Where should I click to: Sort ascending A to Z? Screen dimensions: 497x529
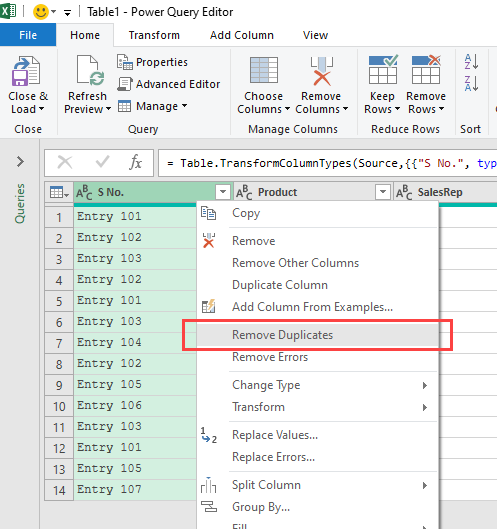click(x=471, y=62)
